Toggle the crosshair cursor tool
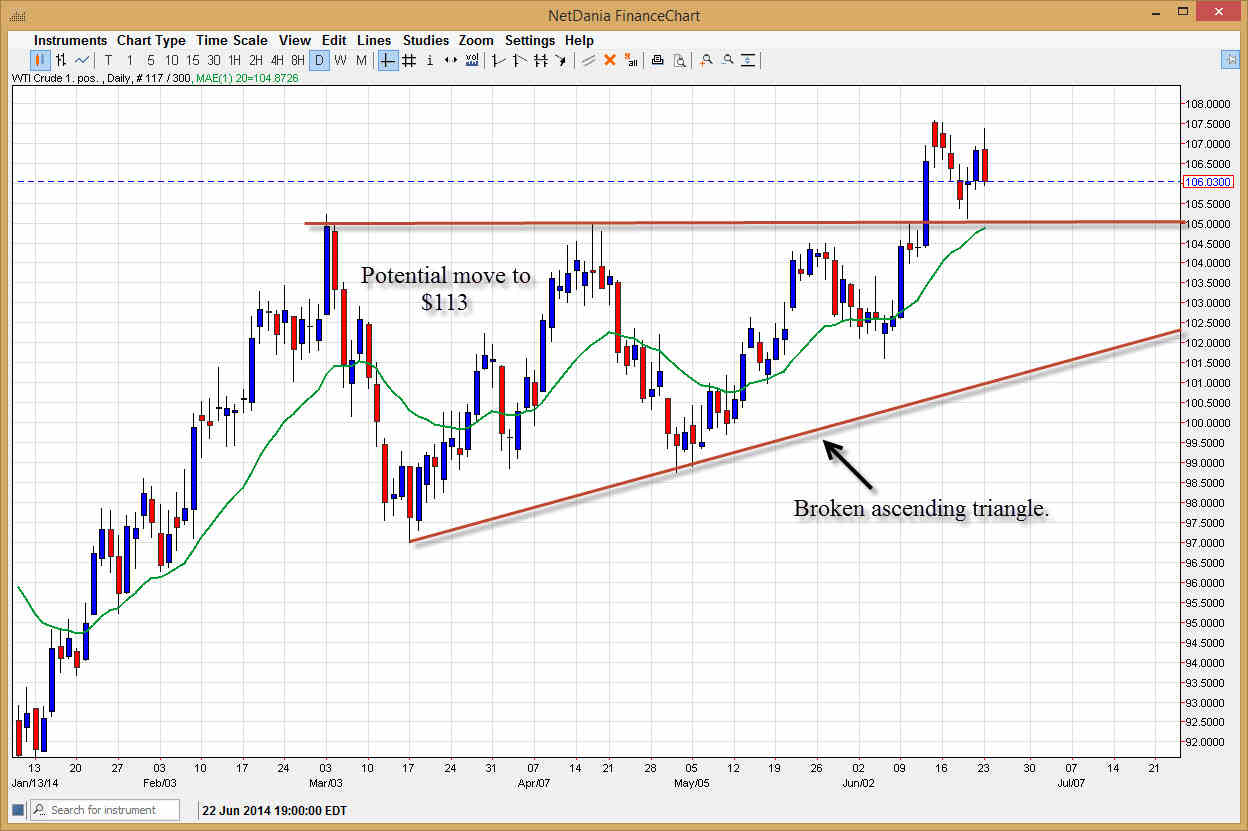Image resolution: width=1248 pixels, height=831 pixels. click(387, 60)
